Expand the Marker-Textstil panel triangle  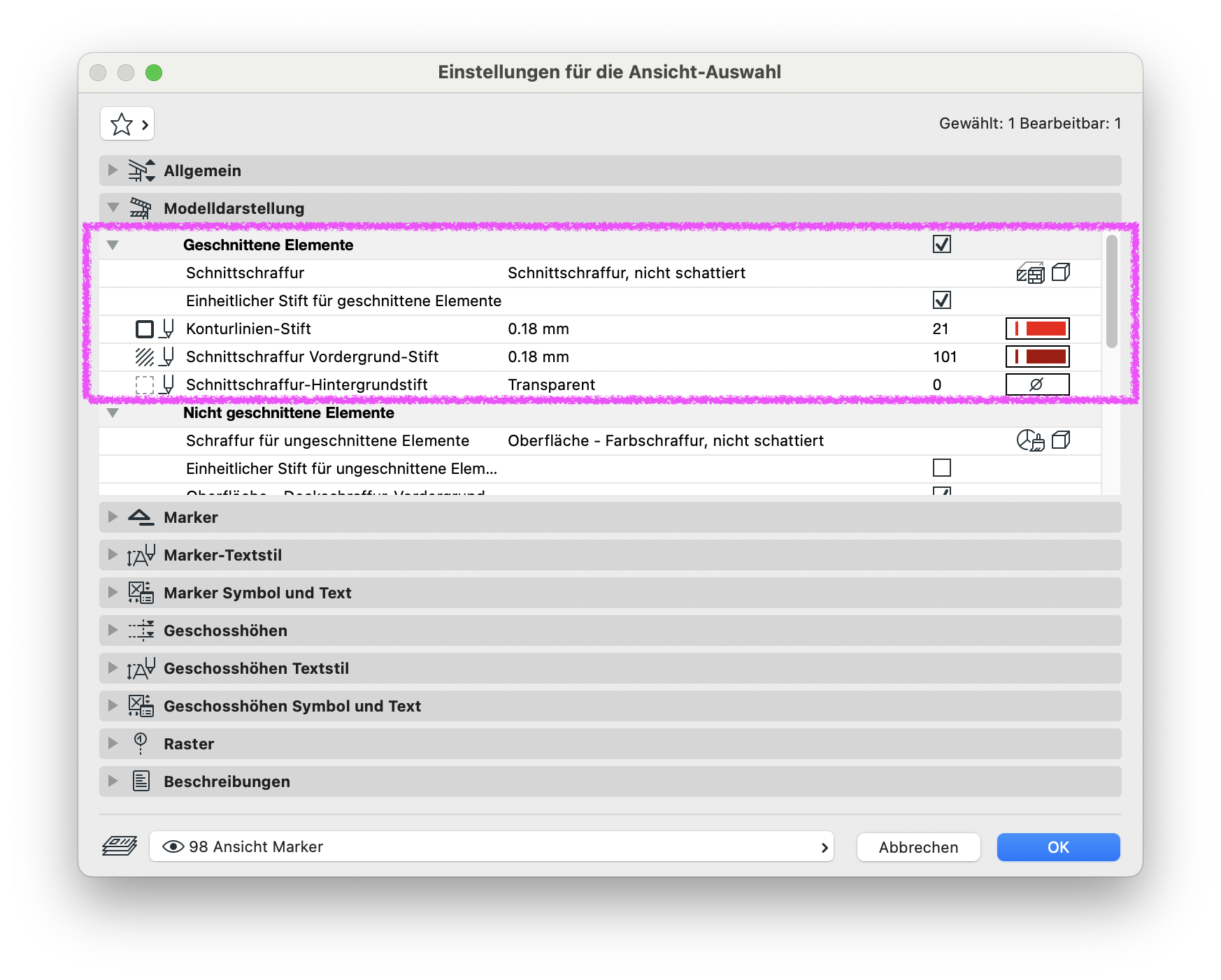pyautogui.click(x=113, y=554)
